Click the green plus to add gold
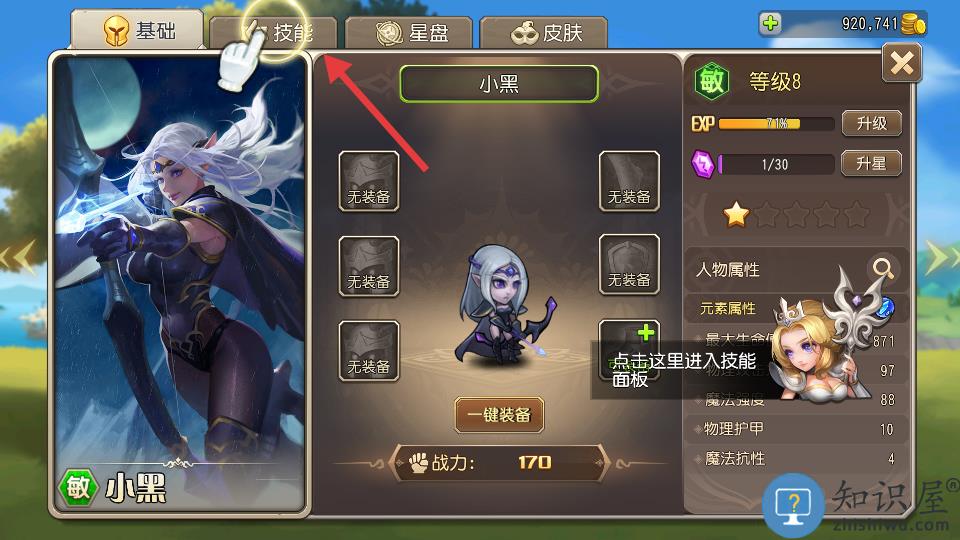Image resolution: width=960 pixels, height=540 pixels. click(x=770, y=24)
